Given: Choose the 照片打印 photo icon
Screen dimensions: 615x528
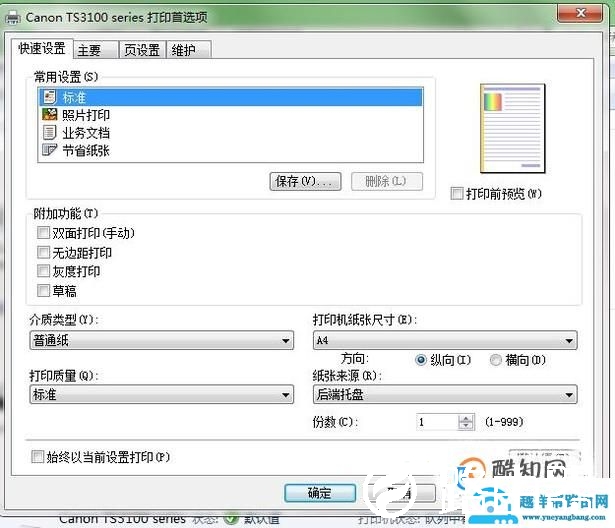Looking at the screenshot, I should pyautogui.click(x=50, y=115).
